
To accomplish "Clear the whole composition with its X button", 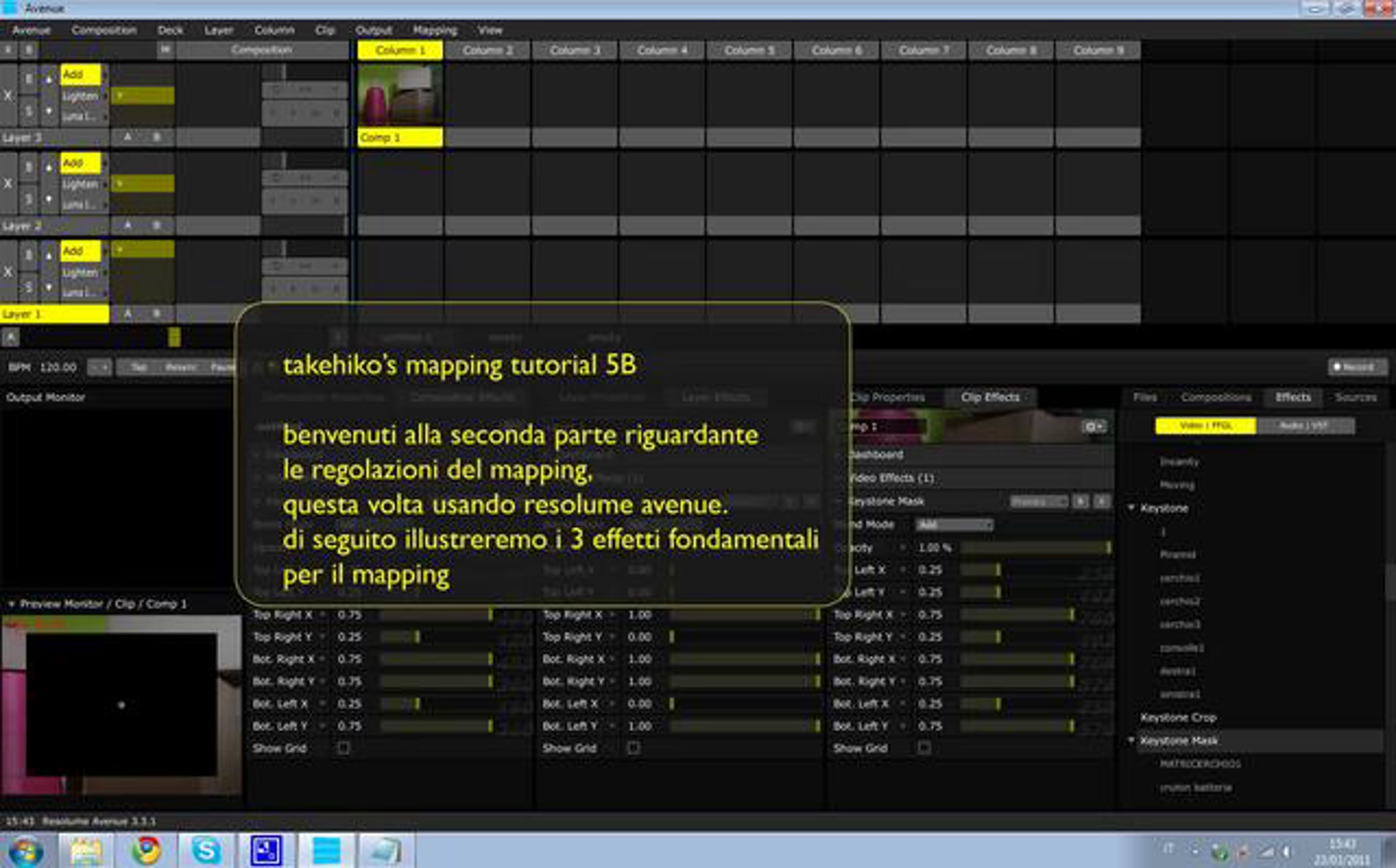I will 8,50.
